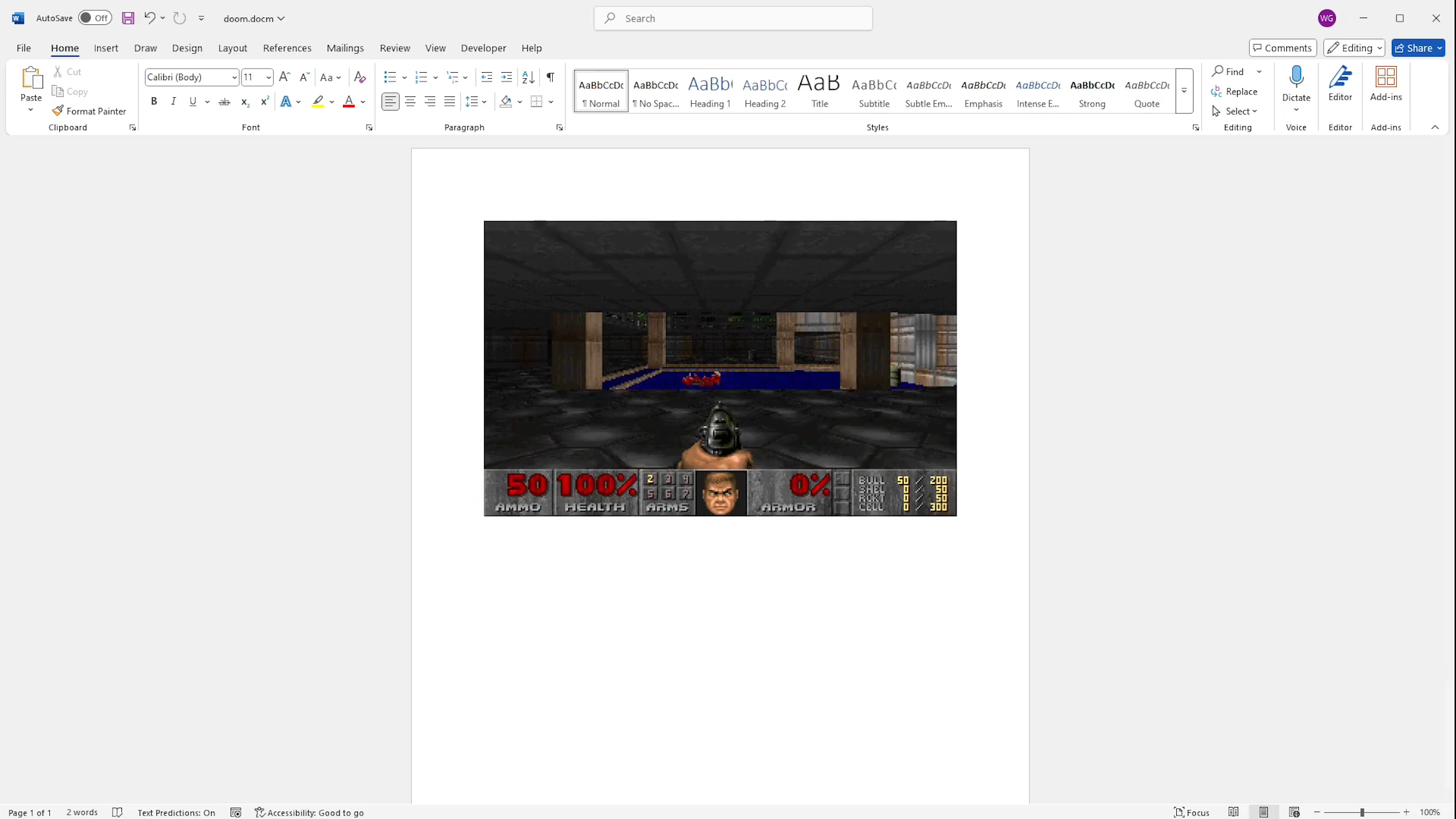Image resolution: width=1456 pixels, height=819 pixels.
Task: Toggle AutoSave off or on
Action: pos(94,18)
